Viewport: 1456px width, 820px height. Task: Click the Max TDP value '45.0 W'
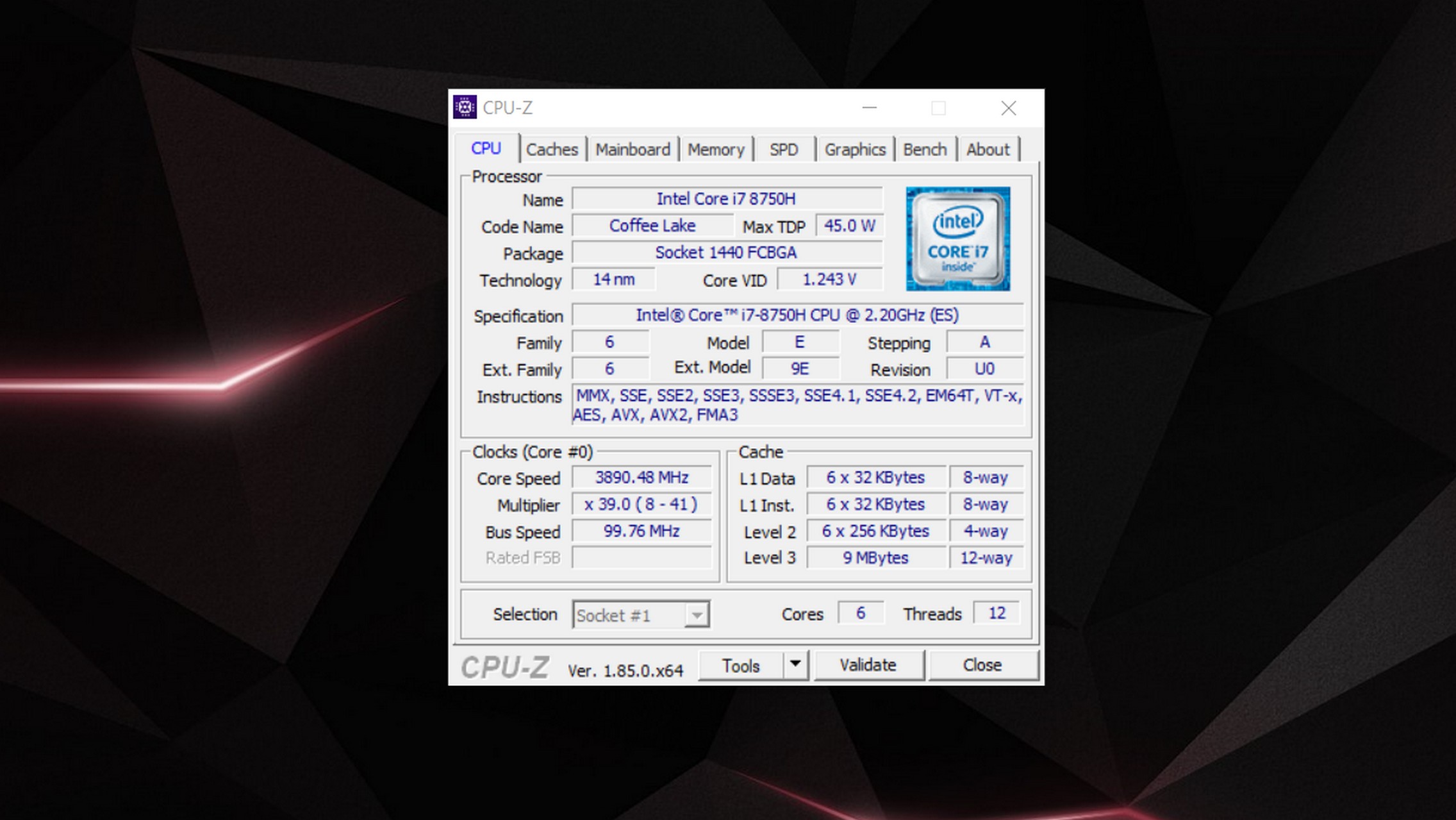pos(849,226)
